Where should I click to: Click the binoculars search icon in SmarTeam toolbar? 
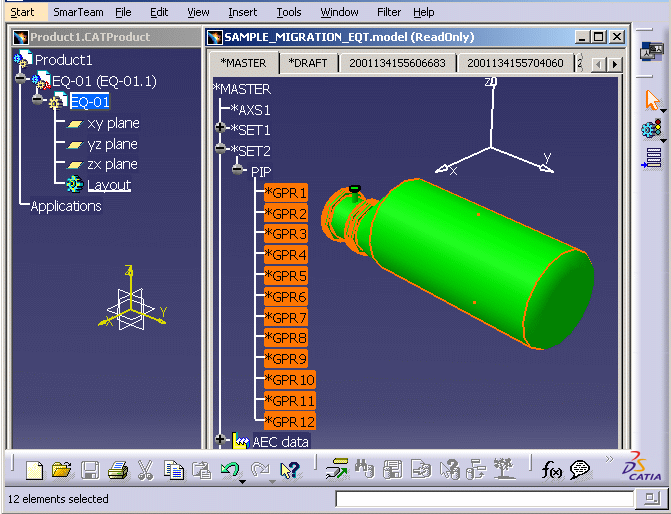(x=365, y=468)
